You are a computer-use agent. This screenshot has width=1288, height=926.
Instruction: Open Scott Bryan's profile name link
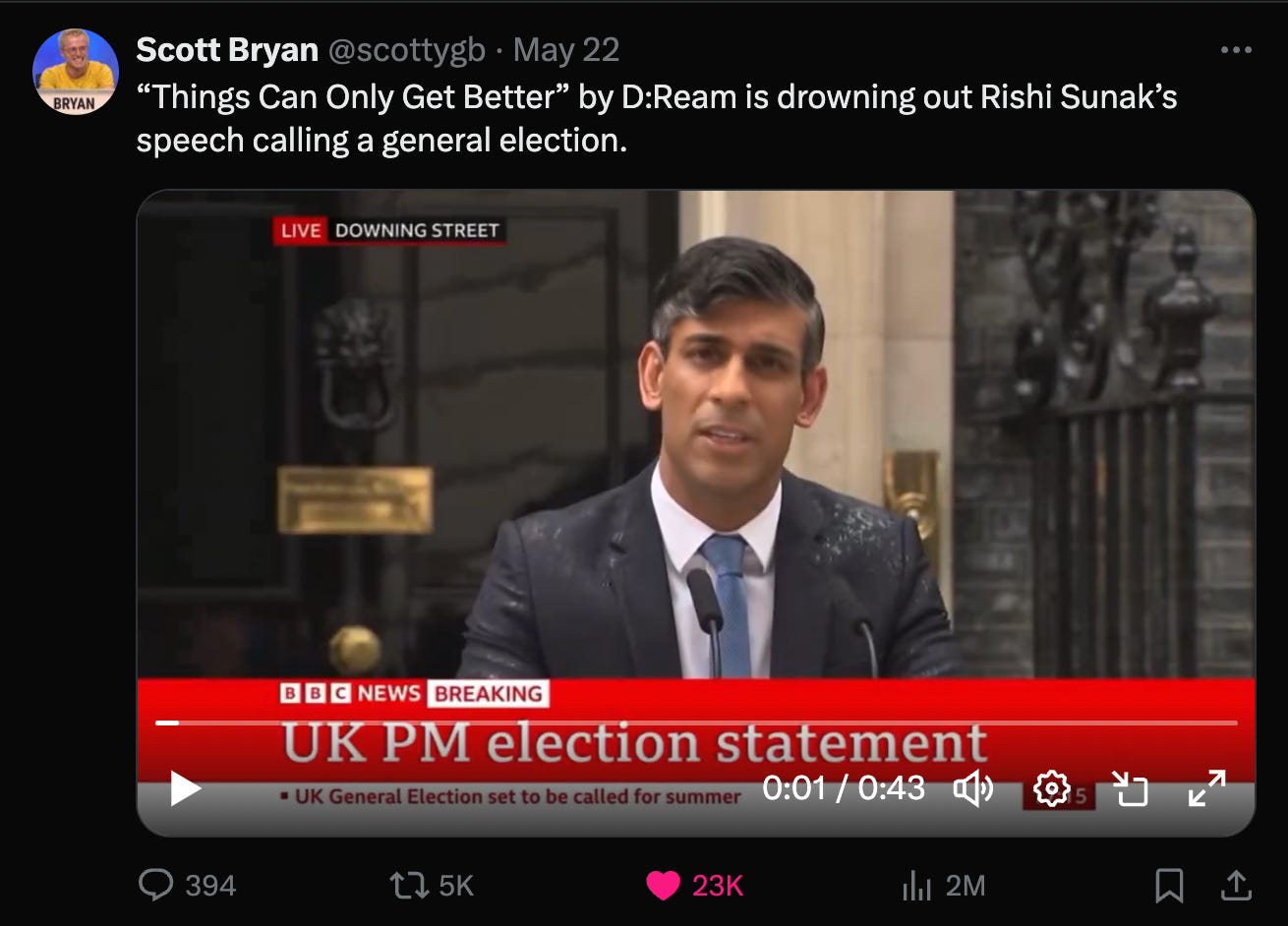(x=227, y=50)
